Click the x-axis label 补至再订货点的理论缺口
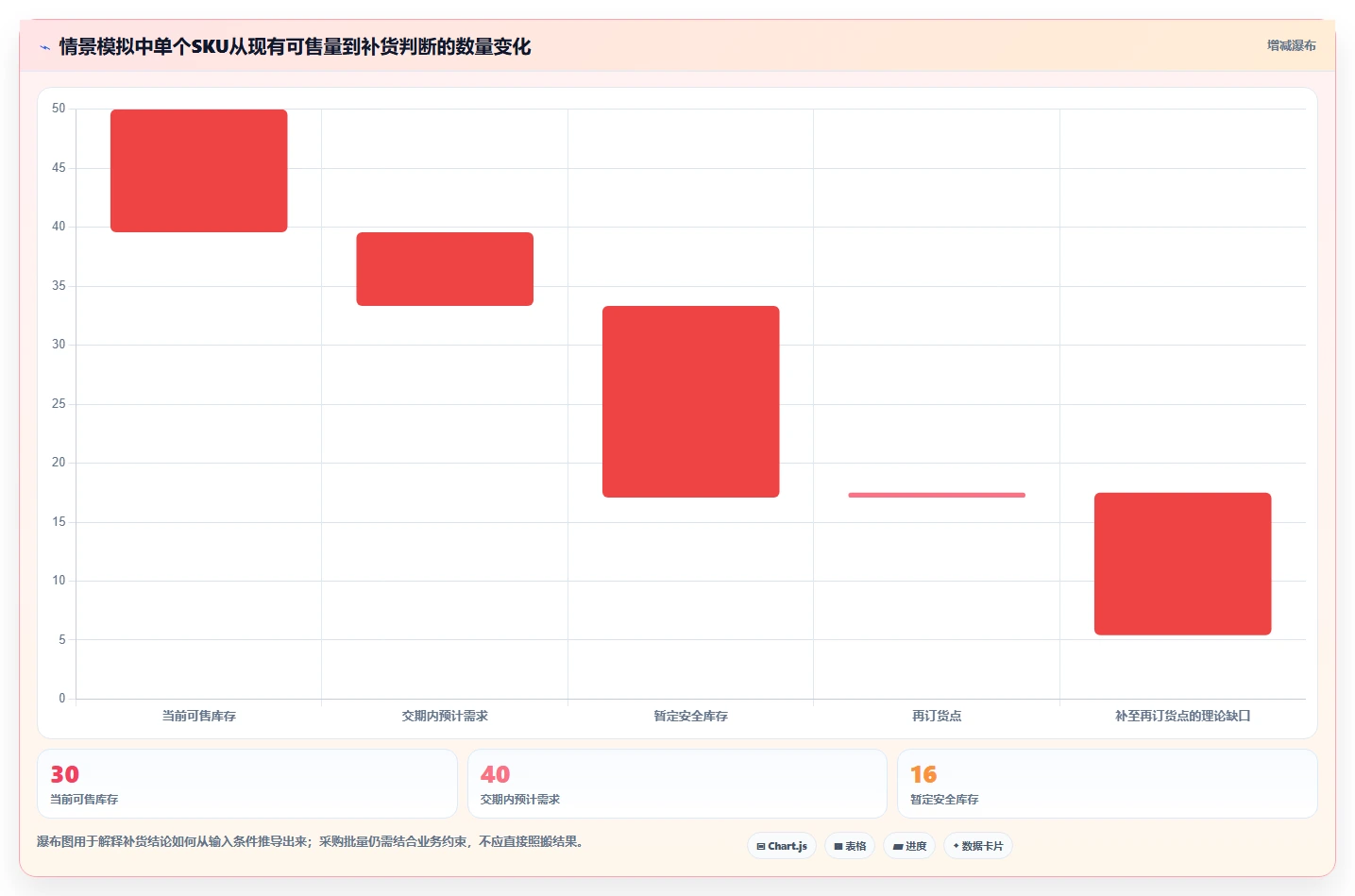Screen dimensions: 1355x896 (1183, 716)
